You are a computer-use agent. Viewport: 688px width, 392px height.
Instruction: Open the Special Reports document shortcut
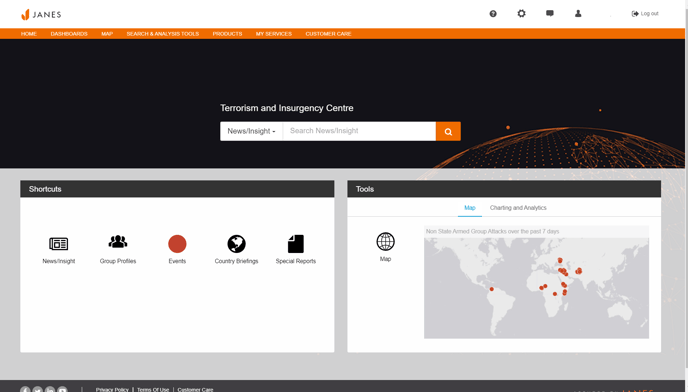(296, 244)
